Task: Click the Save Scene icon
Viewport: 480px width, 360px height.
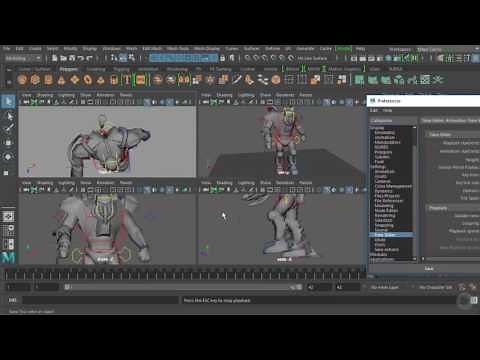Action: [72, 58]
